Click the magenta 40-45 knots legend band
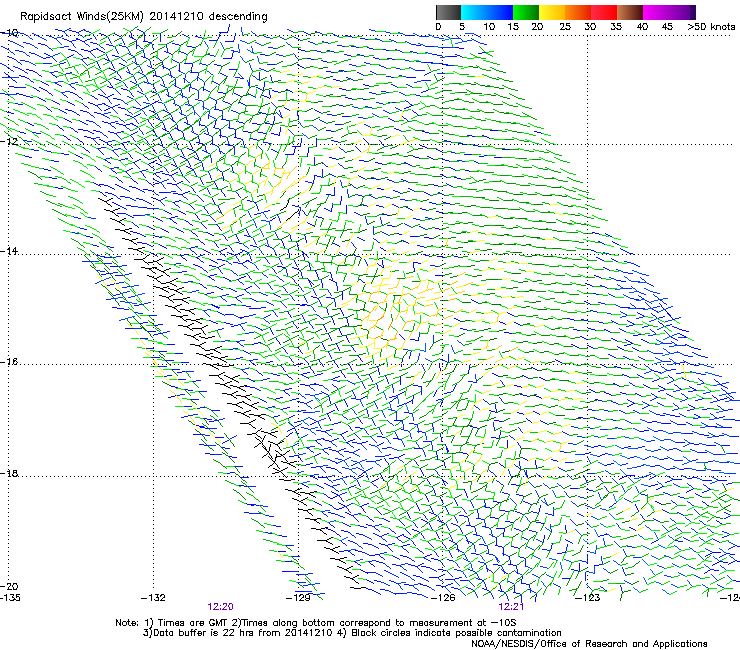The height and width of the screenshot is (650, 740). (x=656, y=12)
